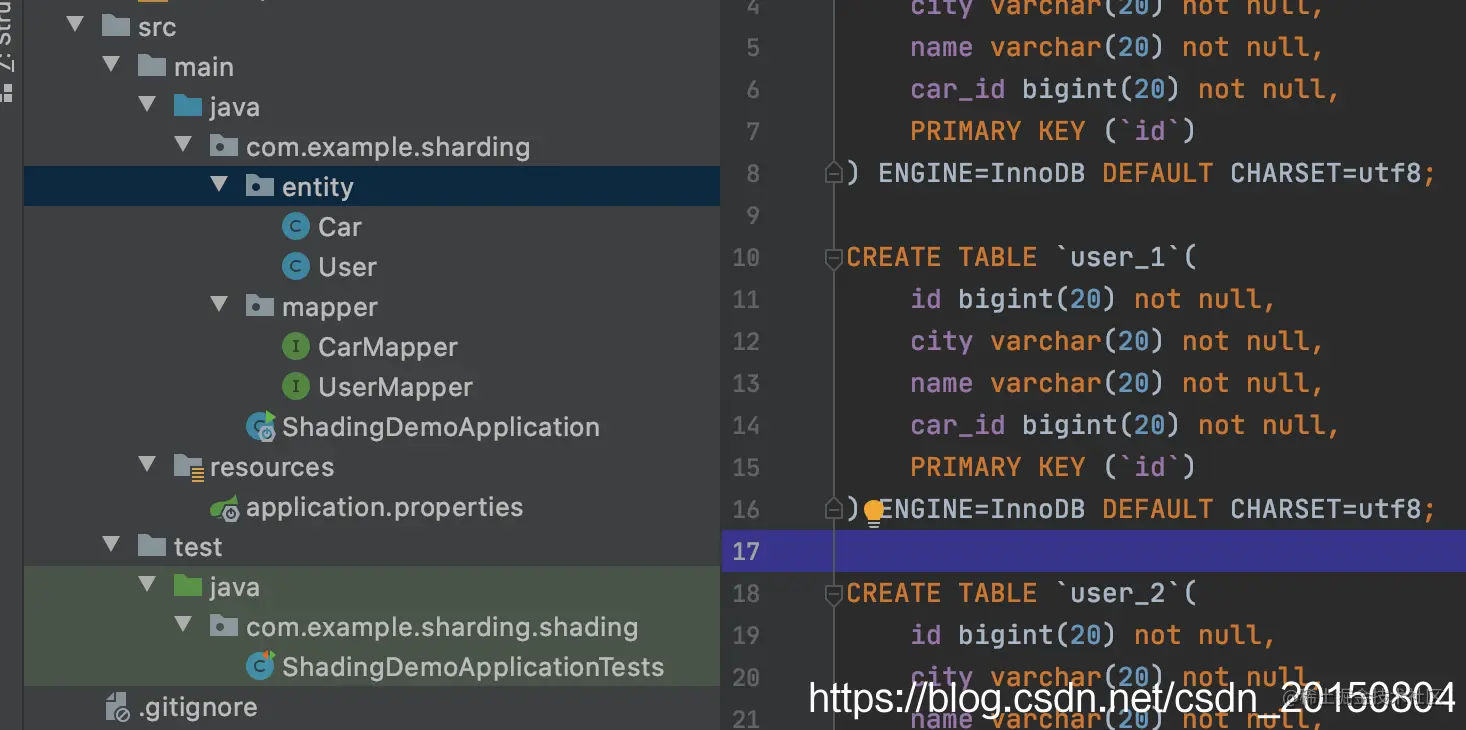
Task: Click the .gitignore file icon
Action: (x=117, y=707)
